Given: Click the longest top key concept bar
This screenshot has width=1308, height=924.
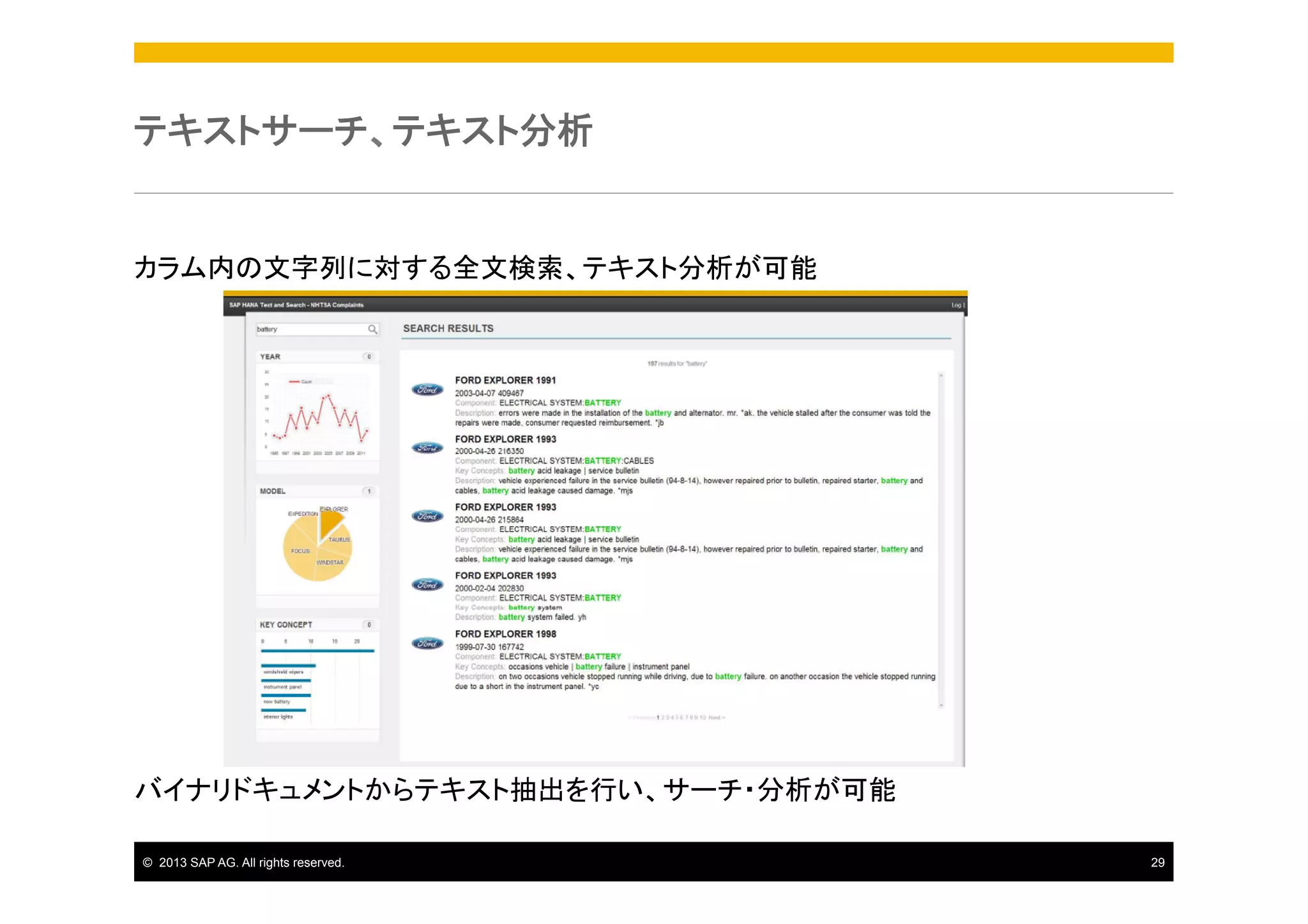Looking at the screenshot, I should point(317,651).
